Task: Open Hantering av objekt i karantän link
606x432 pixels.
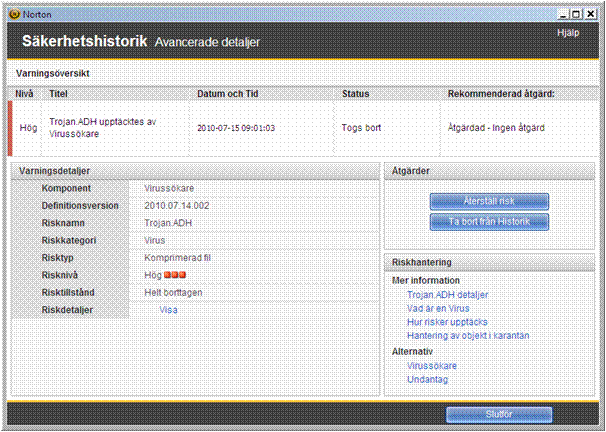Action: (468, 336)
